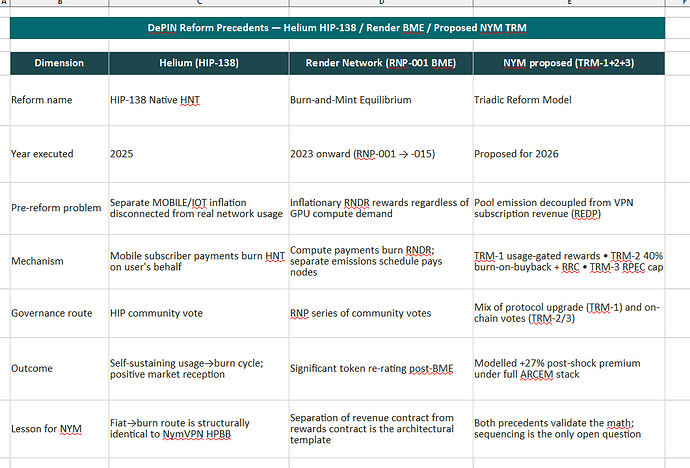Viewport: 690px width, 468px height.
Task: Click the cell 'Burn-and-Mint Equilibrium'
Action: (381, 100)
